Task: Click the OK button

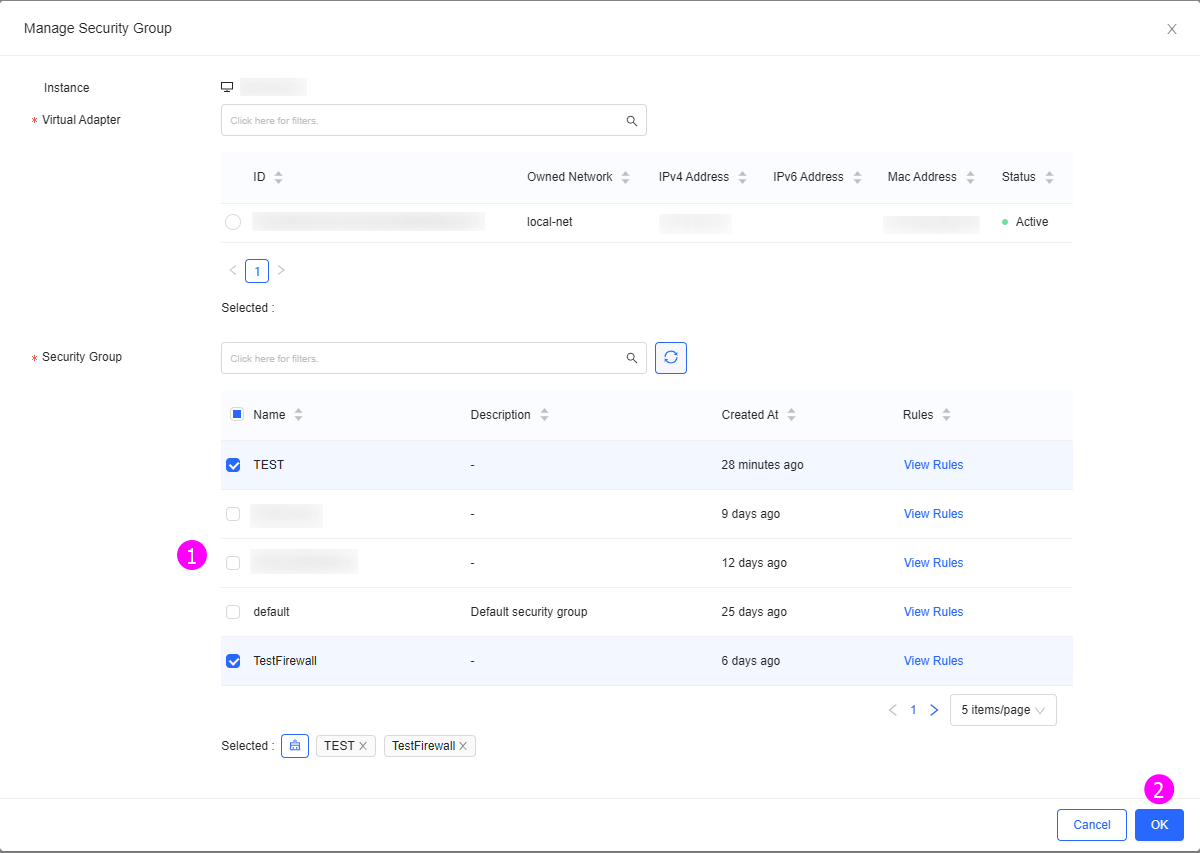Action: [1159, 825]
